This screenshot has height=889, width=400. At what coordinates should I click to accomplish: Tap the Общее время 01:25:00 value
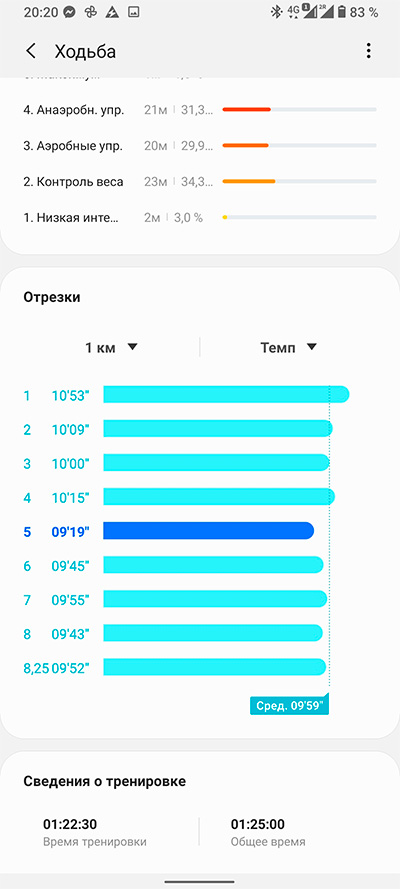[x=258, y=824]
